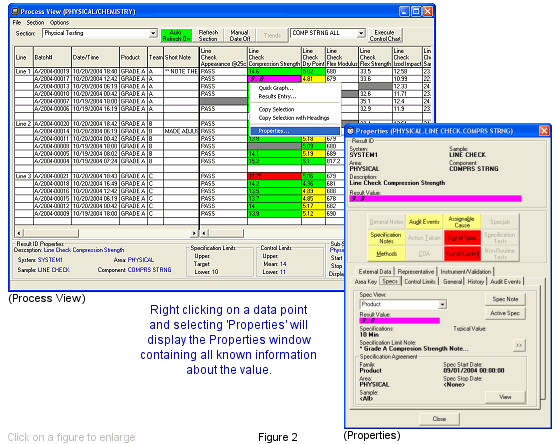Click the Specification Notes button
The width and height of the screenshot is (559, 444).
386,238
